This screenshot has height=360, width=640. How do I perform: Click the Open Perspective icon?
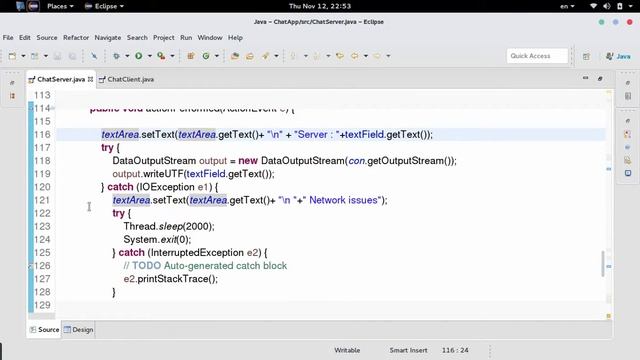(586, 56)
